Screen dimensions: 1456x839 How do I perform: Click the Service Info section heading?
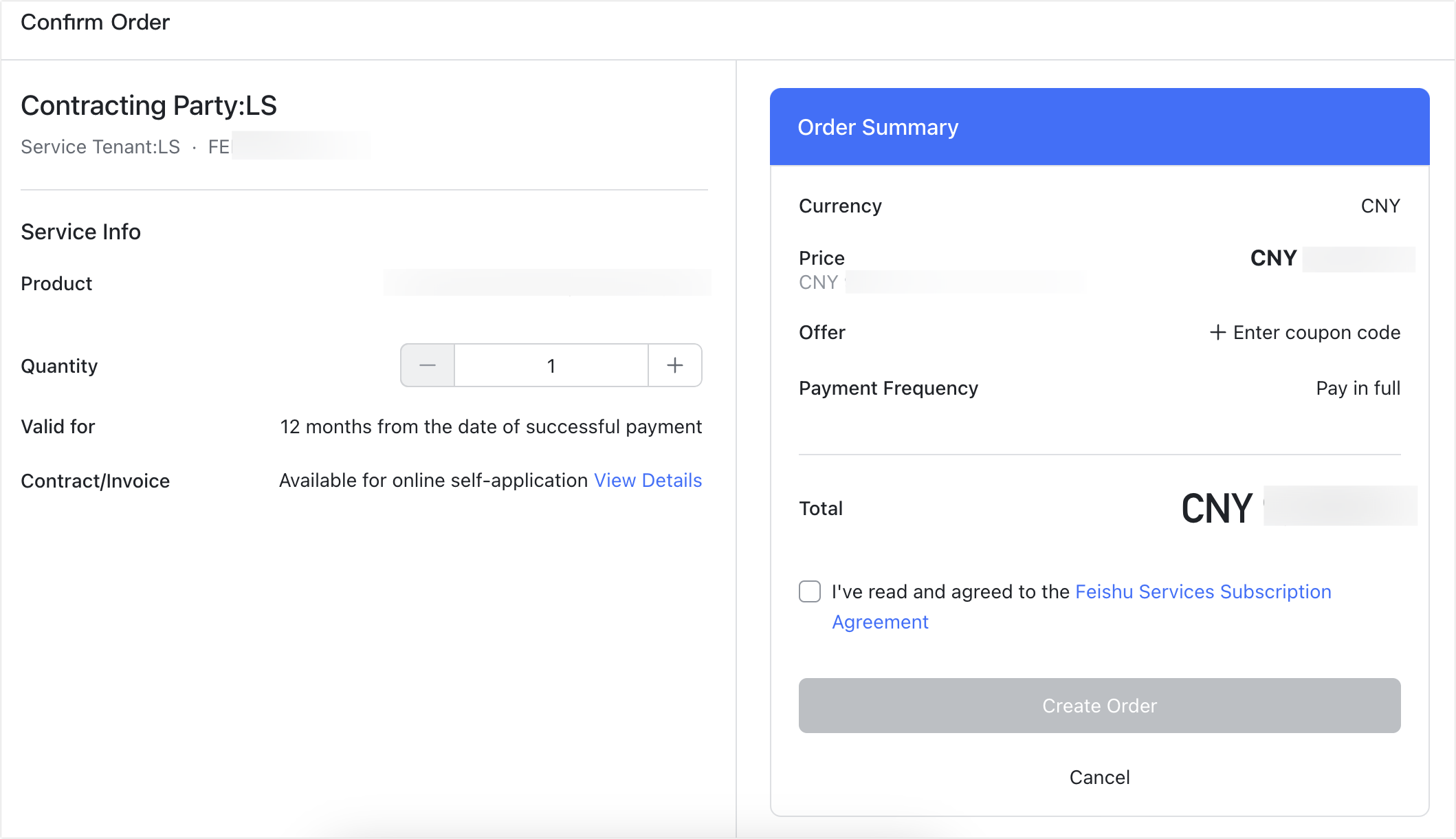[80, 232]
